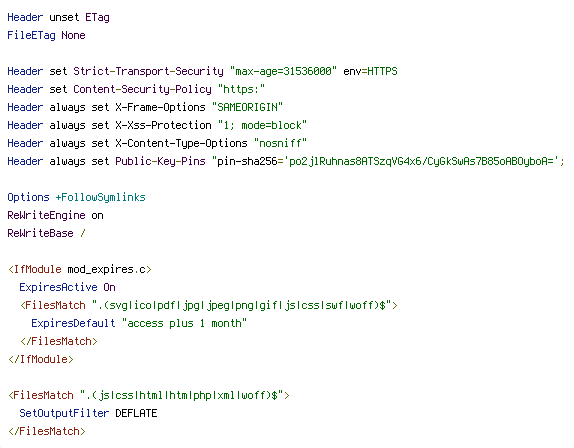Click the ReWriteBase directive
The width and height of the screenshot is (574, 448).
click(46, 233)
